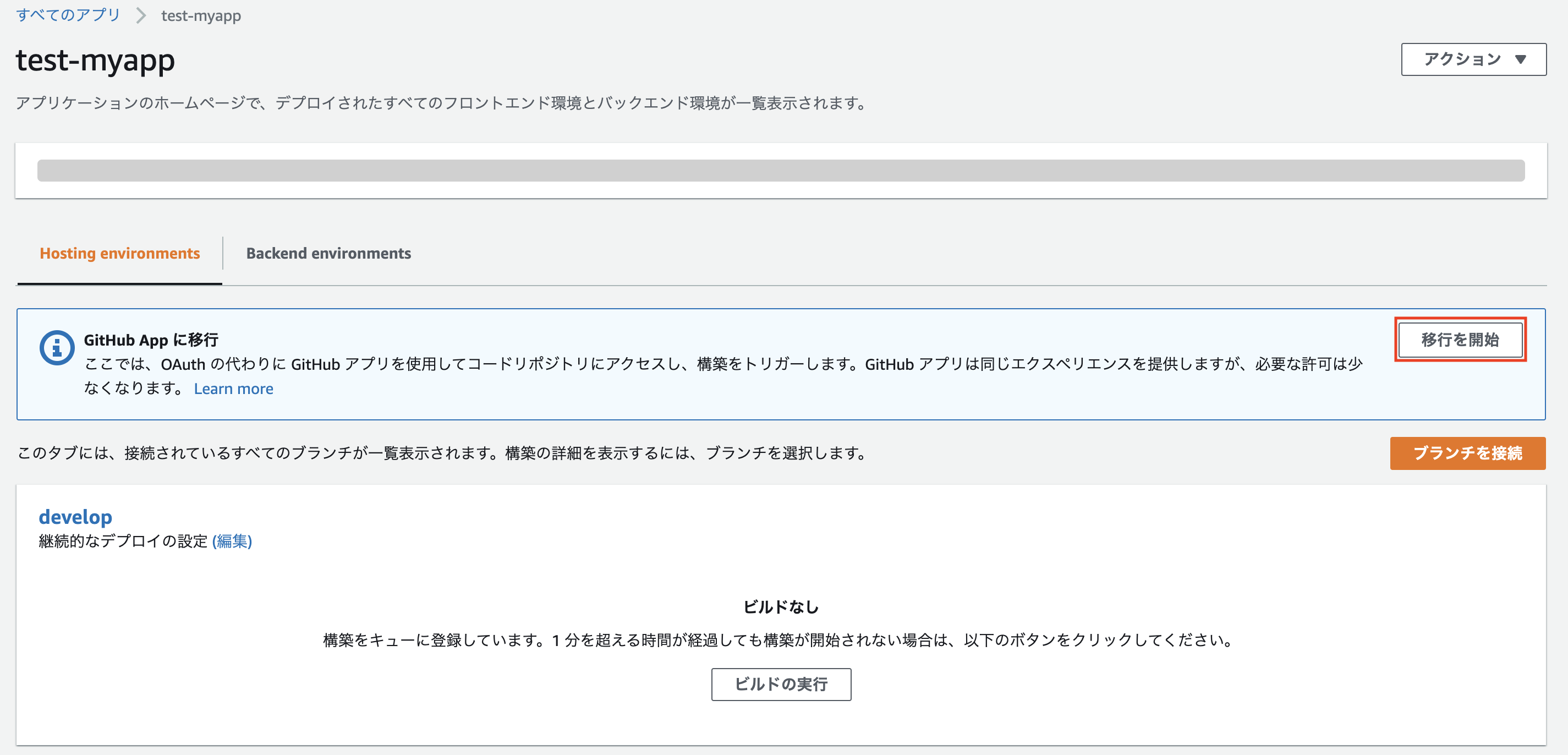Switch to the Backend environments tab
Image resolution: width=1568 pixels, height=755 pixels.
pyautogui.click(x=328, y=253)
